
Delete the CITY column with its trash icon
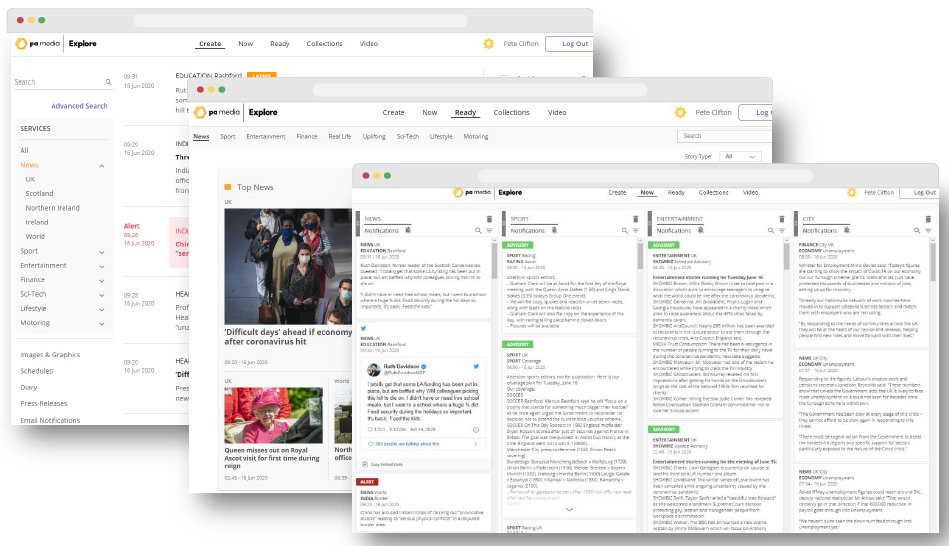pos(928,219)
